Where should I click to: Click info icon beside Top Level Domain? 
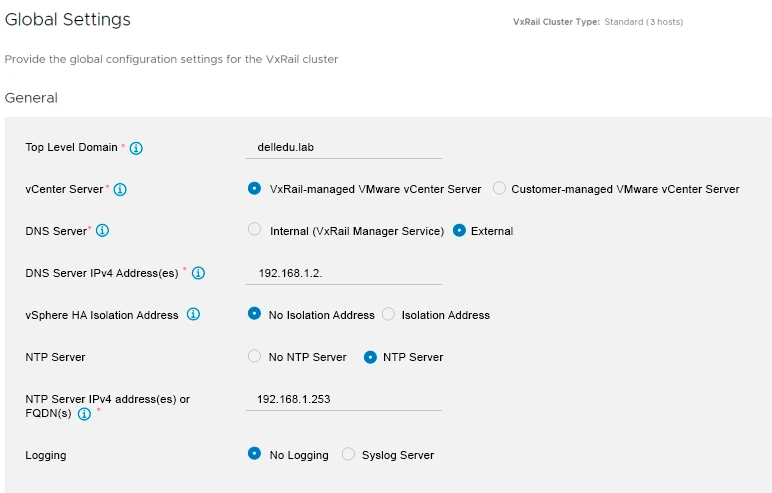[x=136, y=148]
